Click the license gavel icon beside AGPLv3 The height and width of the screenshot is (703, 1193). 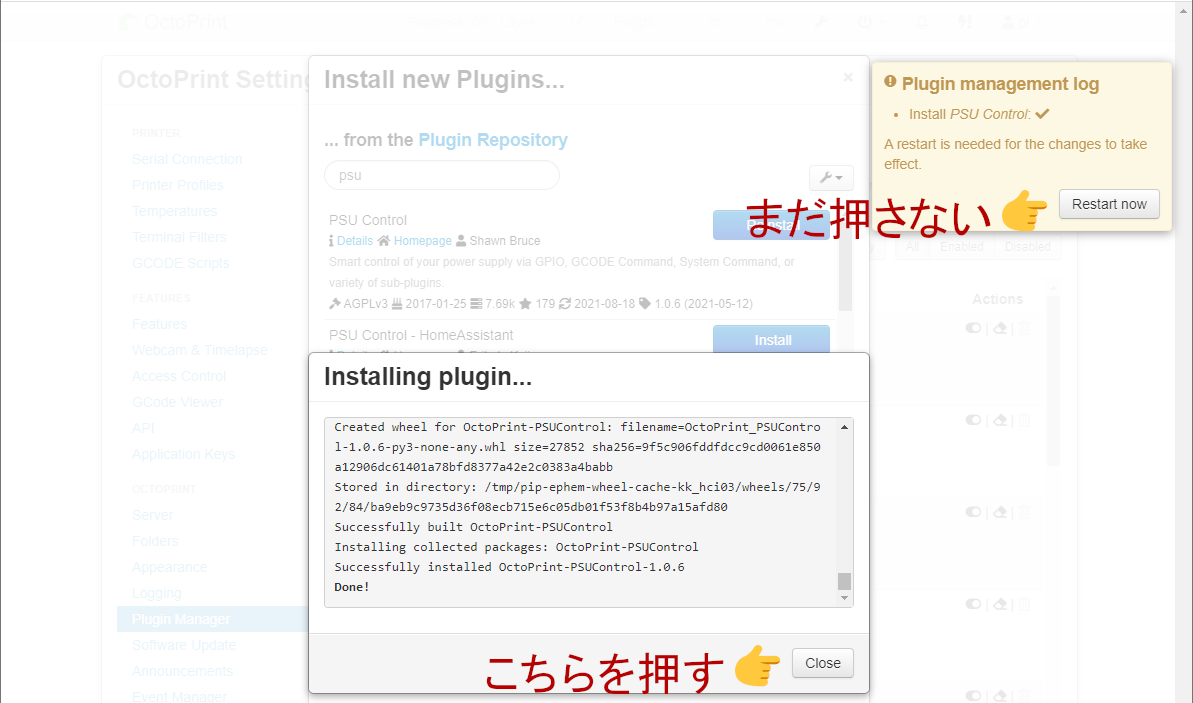334,304
